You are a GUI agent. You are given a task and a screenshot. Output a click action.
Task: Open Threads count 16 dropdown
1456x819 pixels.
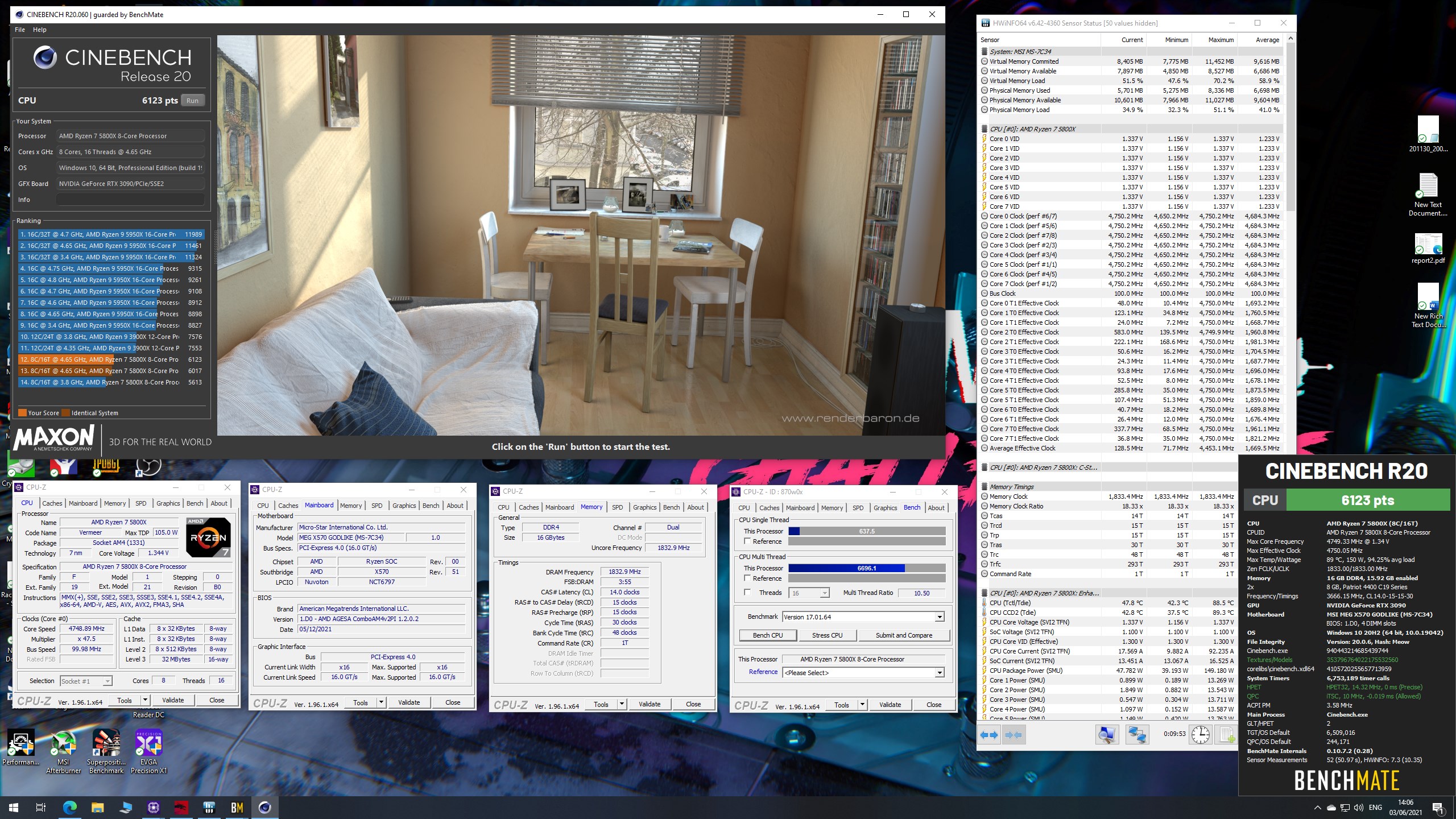810,593
